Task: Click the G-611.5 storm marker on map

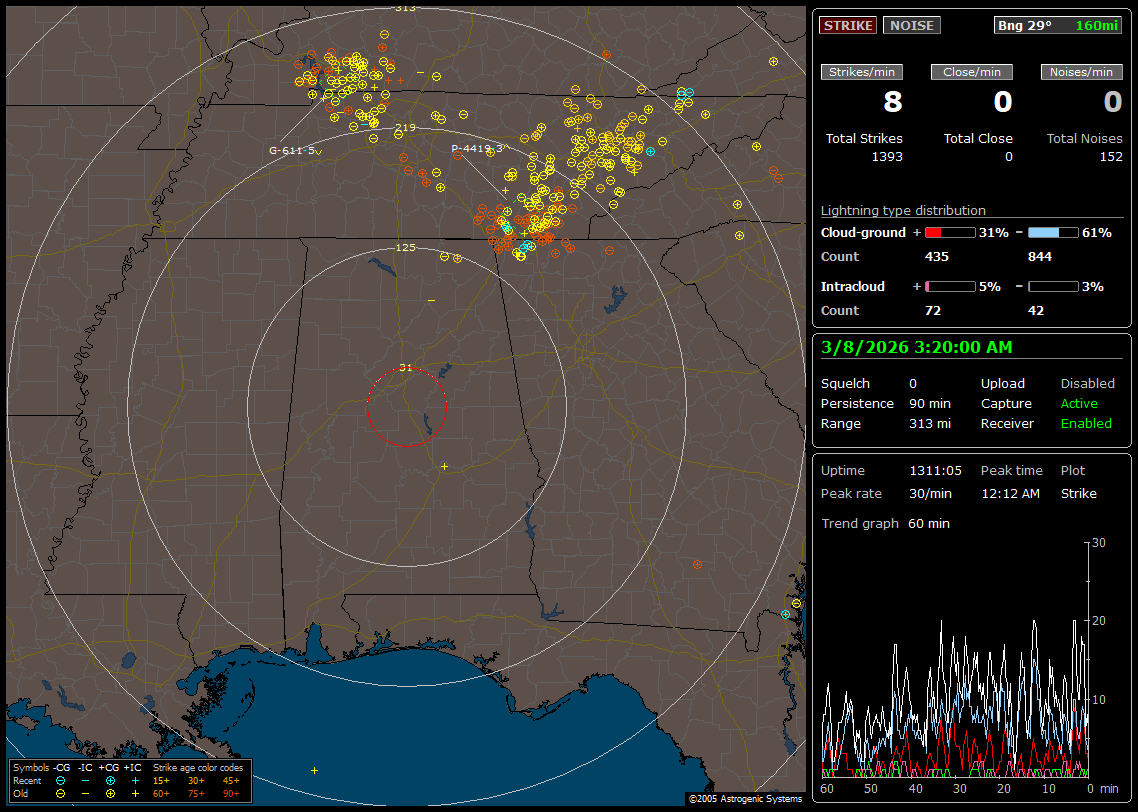Action: coord(294,150)
